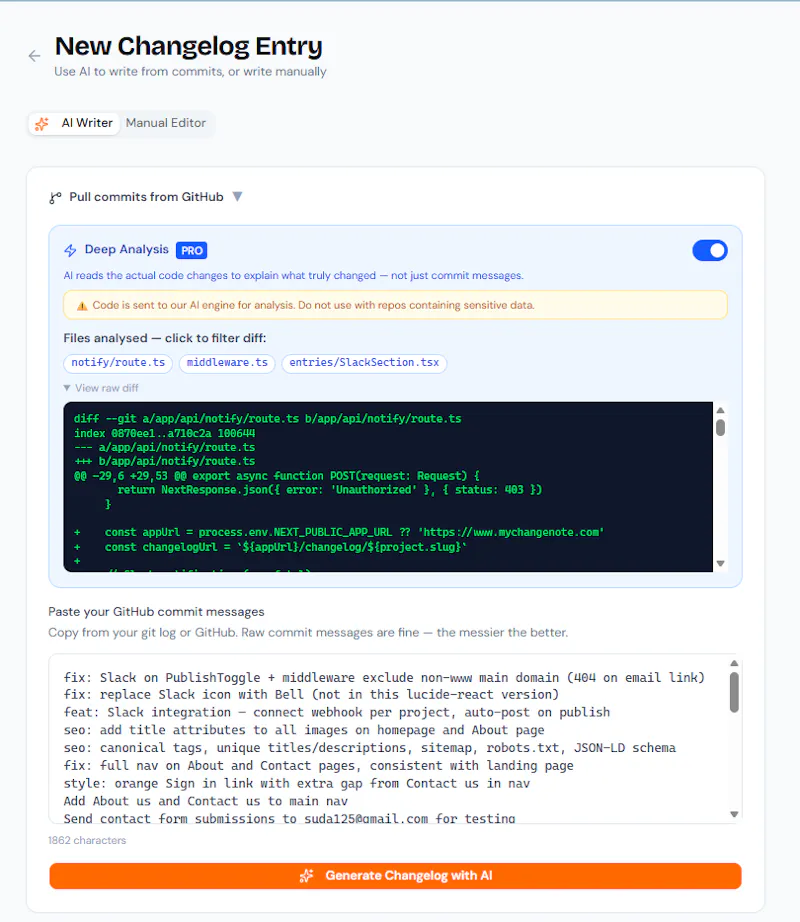Click the '1862 characters' counter

[x=87, y=841]
